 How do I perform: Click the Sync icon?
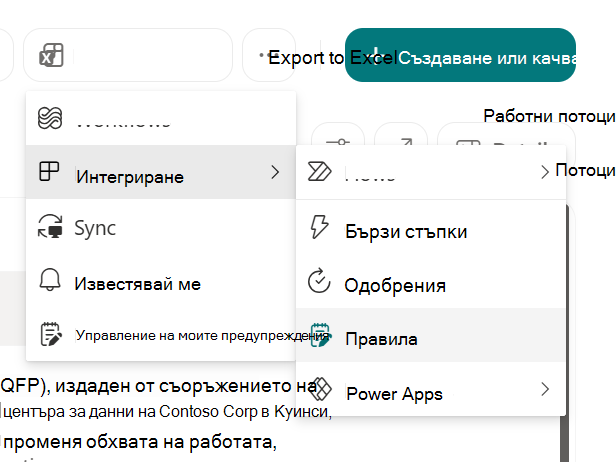pos(50,226)
